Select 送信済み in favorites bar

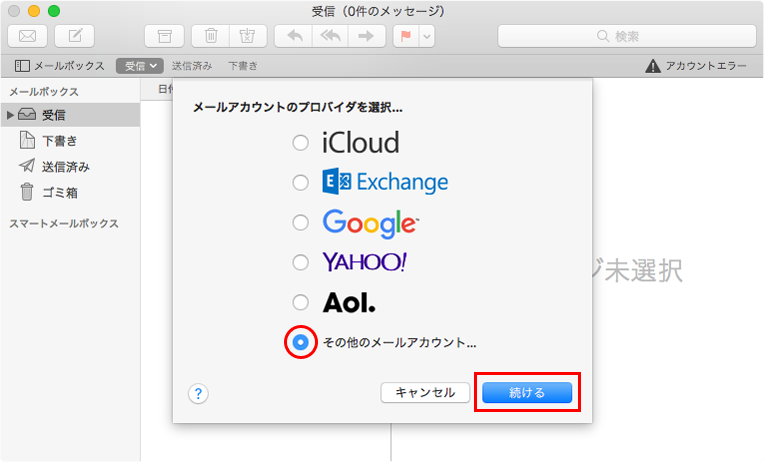coord(192,66)
